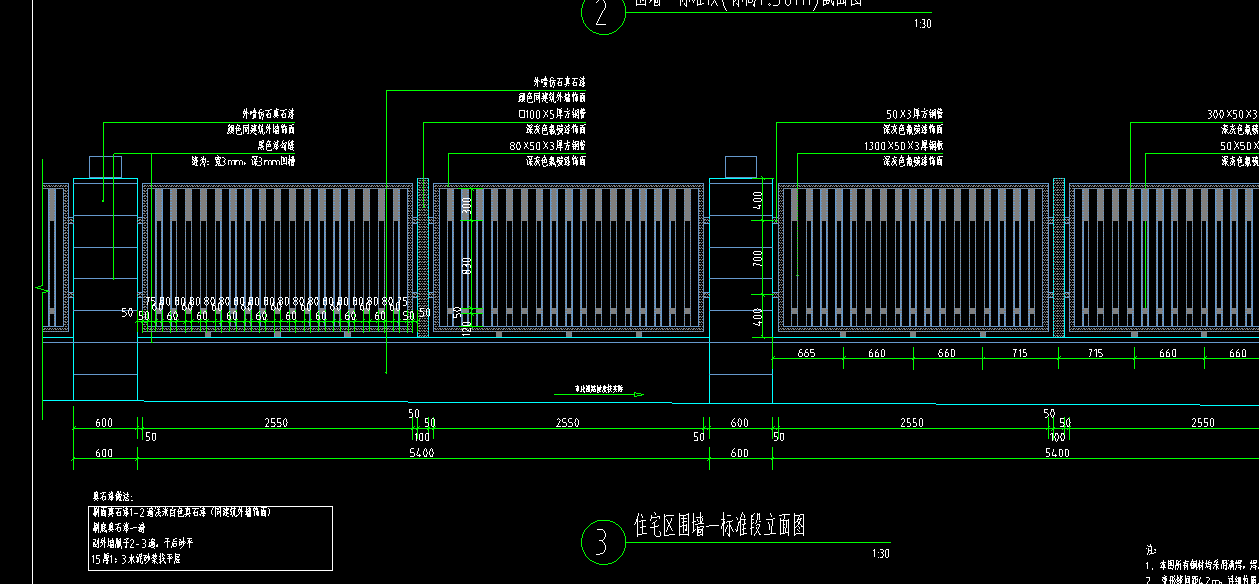The height and width of the screenshot is (584, 1259).
Task: Select the line 刷面真石漆1-2遍浅米白色真石漆
Action: (180, 511)
